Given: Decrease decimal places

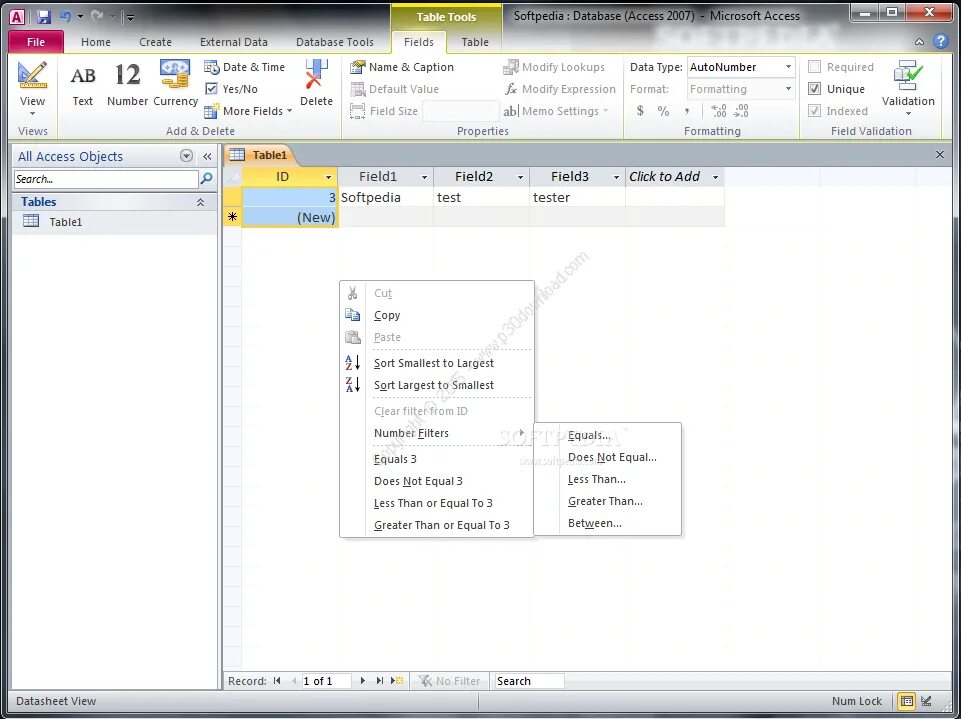Looking at the screenshot, I should [x=741, y=111].
